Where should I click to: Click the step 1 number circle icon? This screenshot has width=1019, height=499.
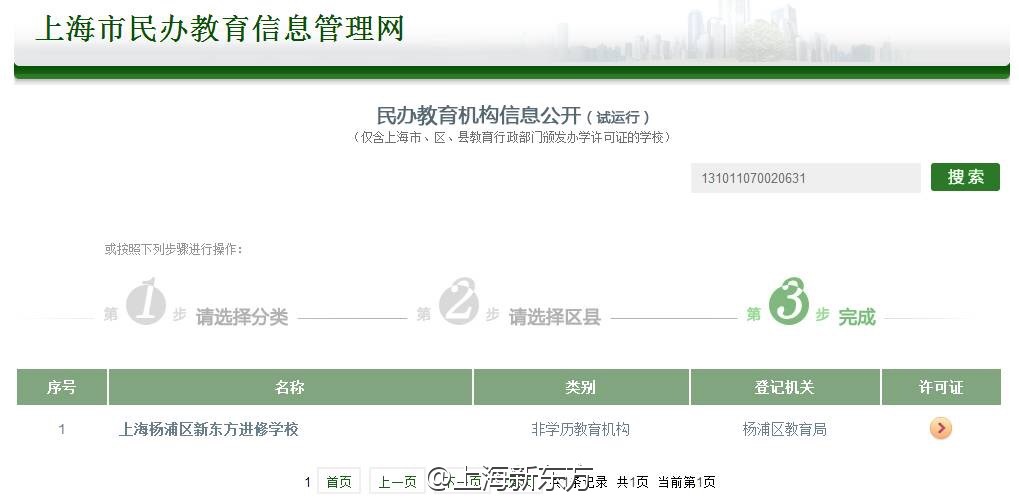[x=145, y=302]
